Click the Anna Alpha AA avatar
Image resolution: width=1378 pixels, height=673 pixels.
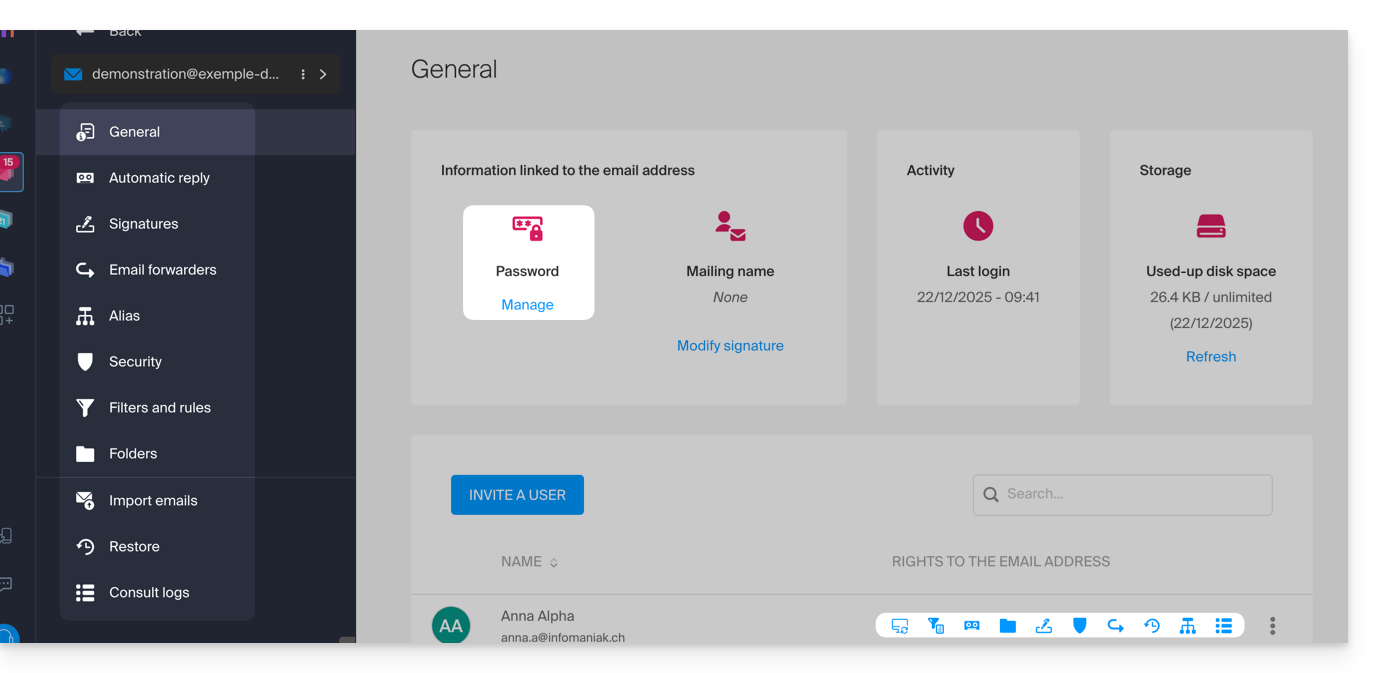[451, 626]
